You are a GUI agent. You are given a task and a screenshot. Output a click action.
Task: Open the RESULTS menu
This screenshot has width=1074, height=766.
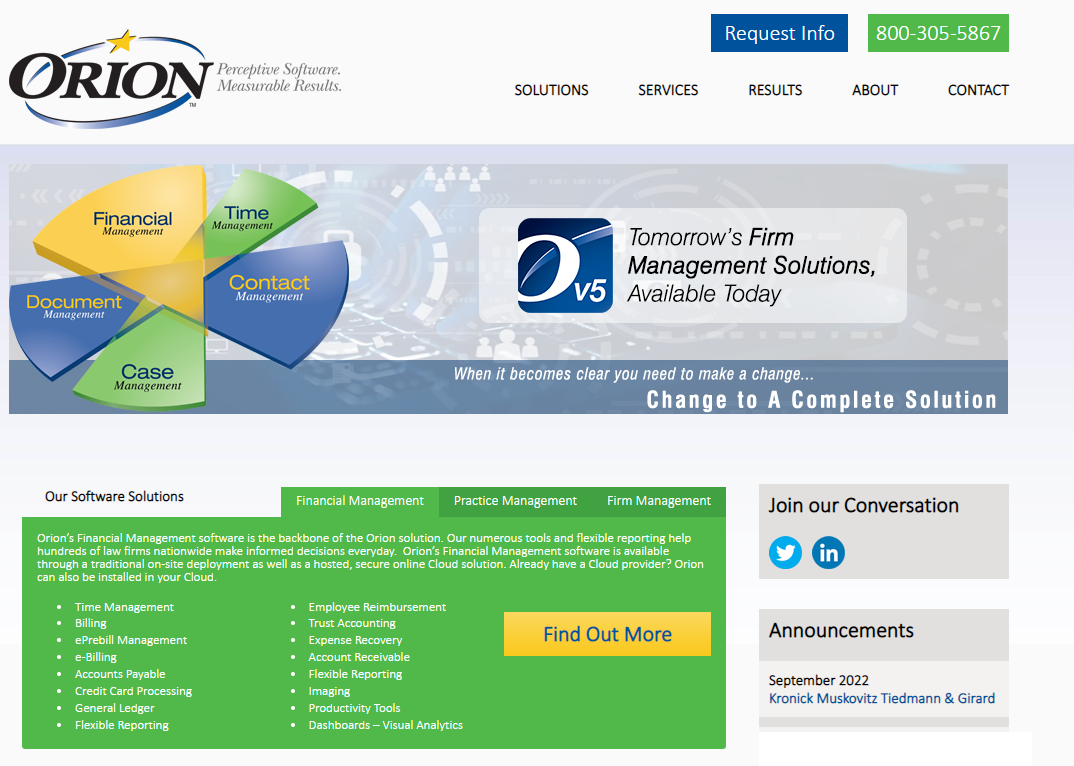pos(775,90)
